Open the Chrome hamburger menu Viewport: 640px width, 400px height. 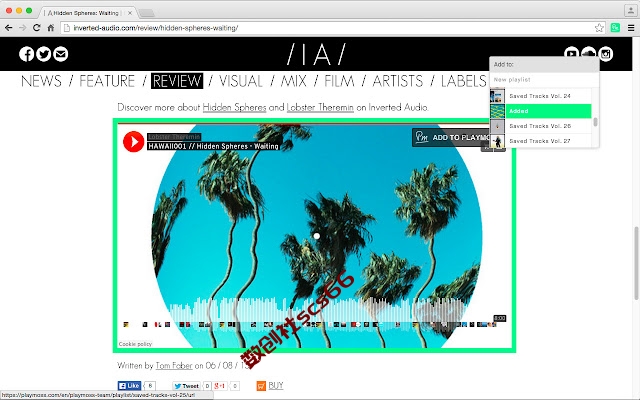coord(631,28)
